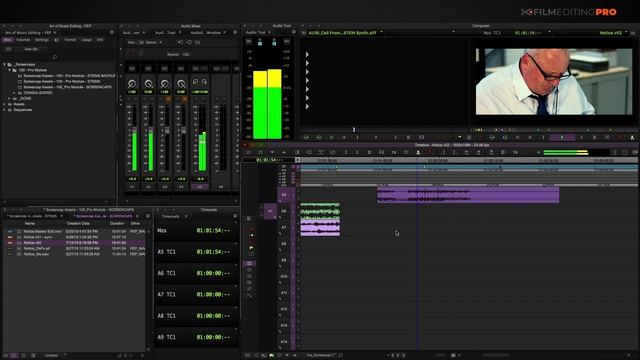The width and height of the screenshot is (640, 360).
Task: Collapse the _Screencaps folder
Action: point(5,64)
